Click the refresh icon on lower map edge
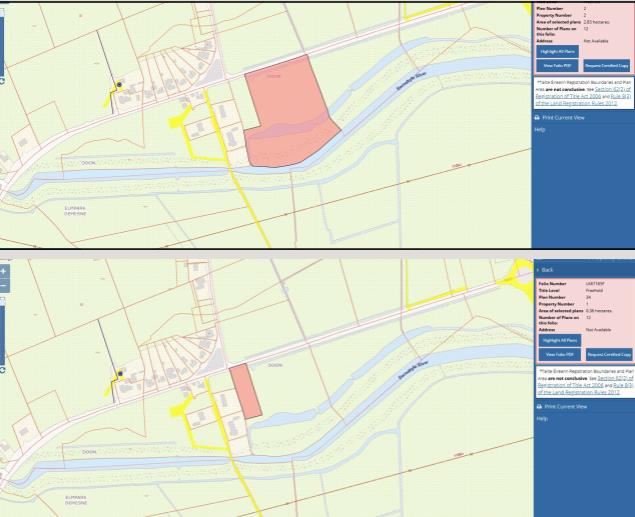This screenshot has width=635, height=517. pyautogui.click(x=3, y=369)
